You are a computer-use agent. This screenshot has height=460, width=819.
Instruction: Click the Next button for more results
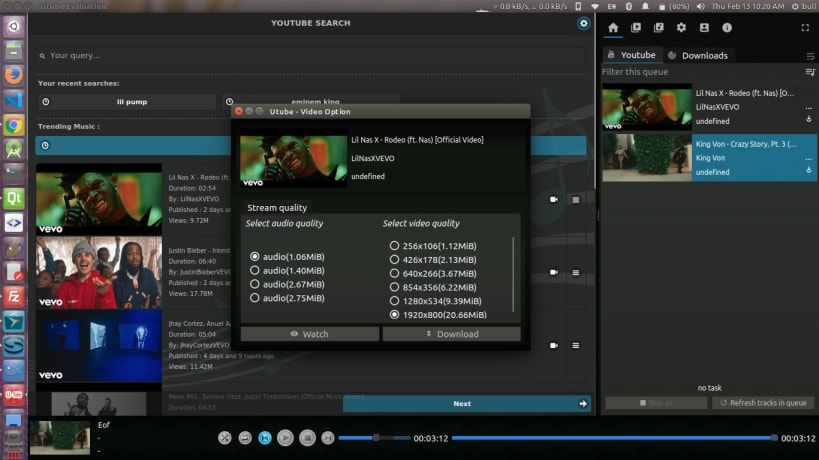coord(467,404)
